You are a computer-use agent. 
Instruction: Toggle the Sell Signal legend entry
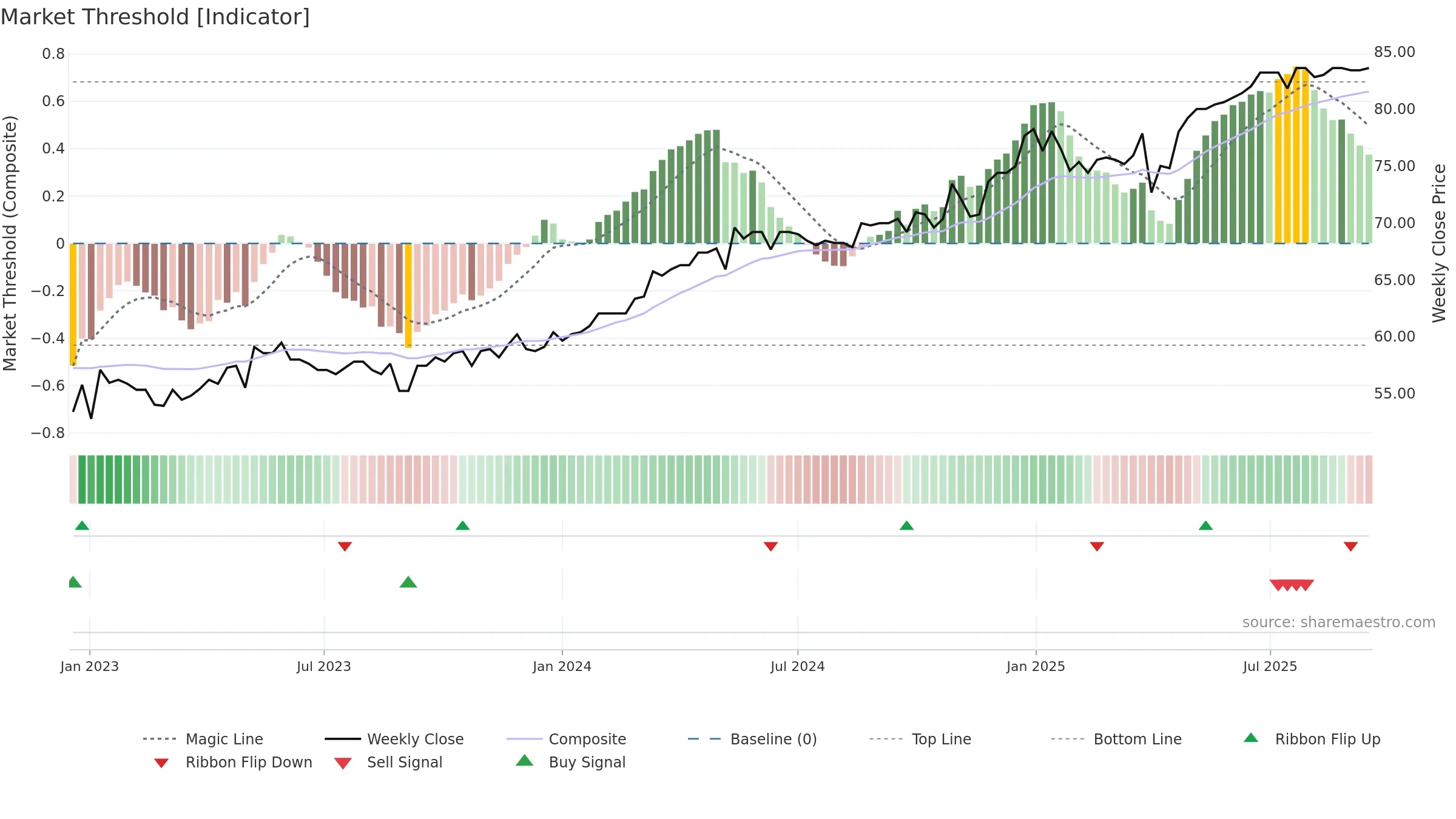pos(388,762)
